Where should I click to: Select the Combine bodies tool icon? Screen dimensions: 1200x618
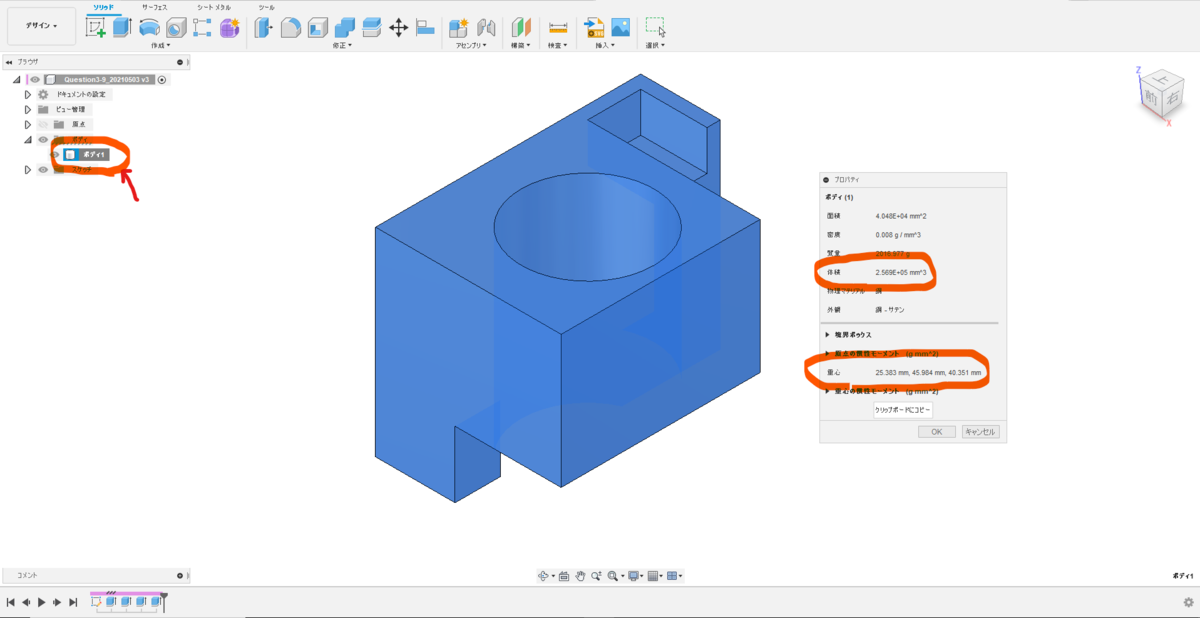point(345,28)
